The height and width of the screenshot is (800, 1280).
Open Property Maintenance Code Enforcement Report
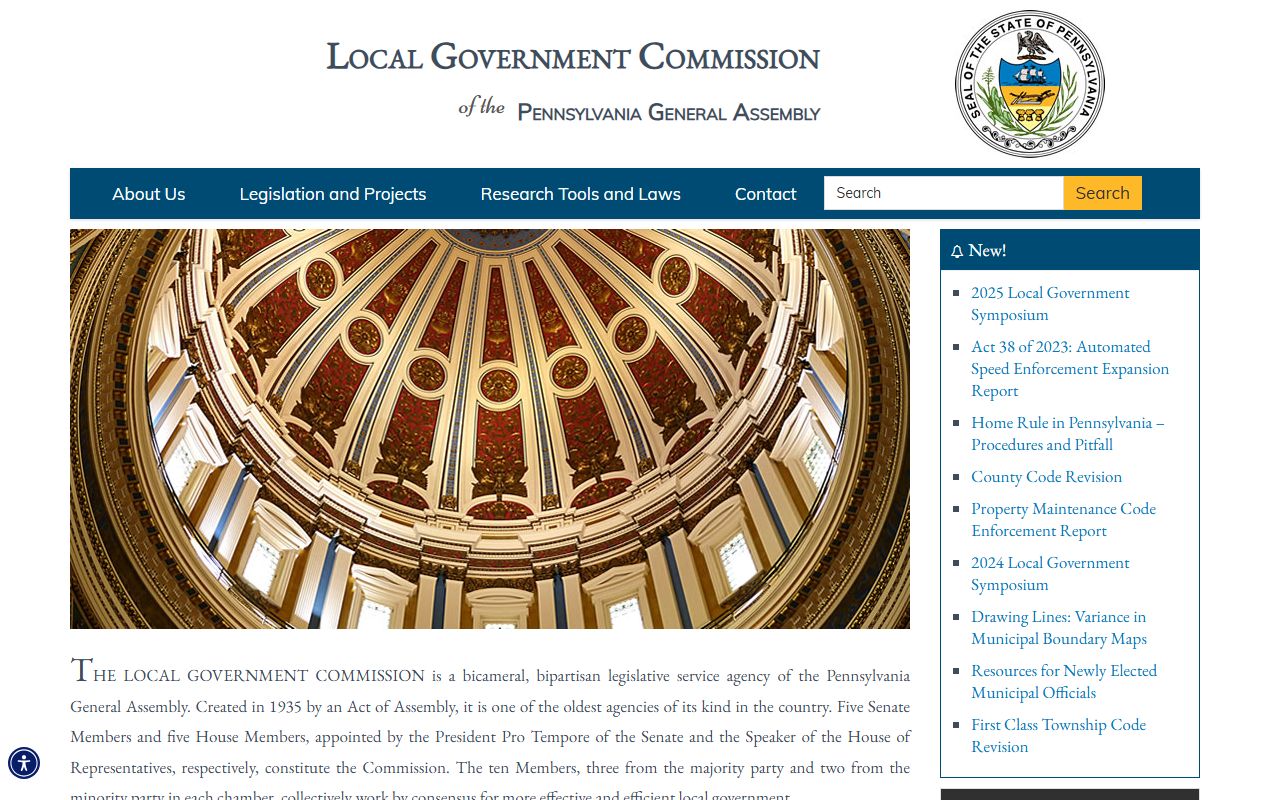pos(1063,519)
